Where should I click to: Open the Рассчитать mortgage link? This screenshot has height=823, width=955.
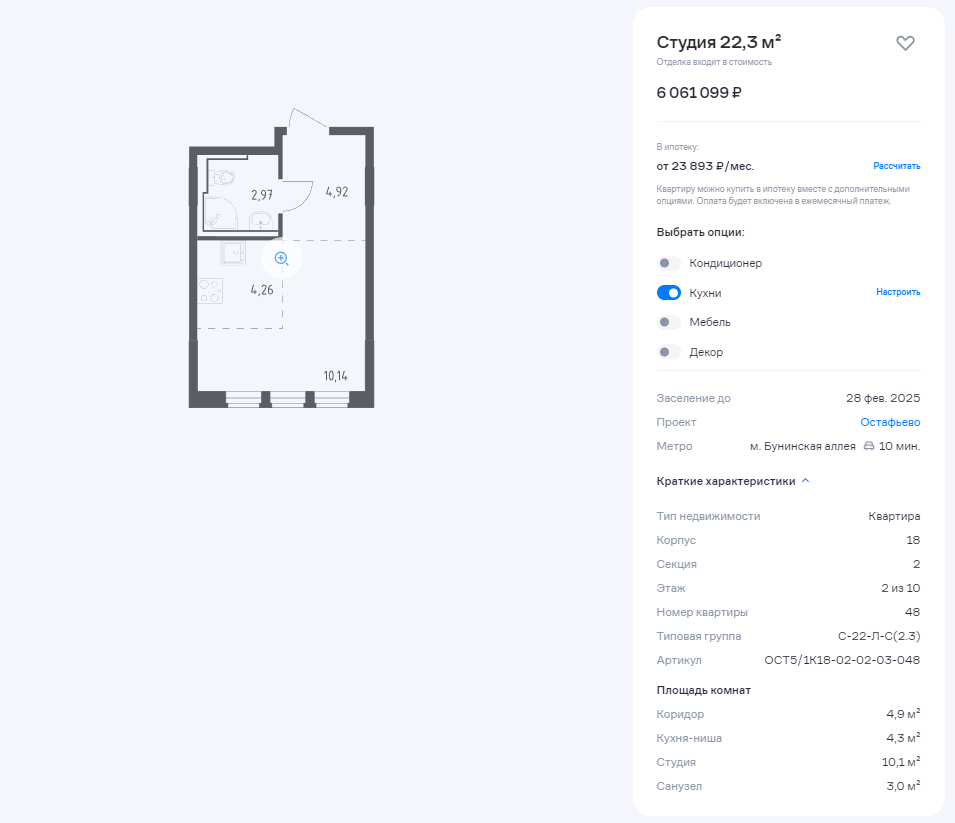pyautogui.click(x=897, y=166)
